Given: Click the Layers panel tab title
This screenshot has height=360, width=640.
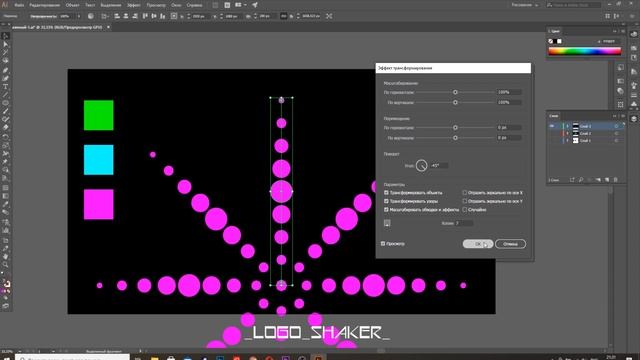Looking at the screenshot, I should (x=554, y=116).
